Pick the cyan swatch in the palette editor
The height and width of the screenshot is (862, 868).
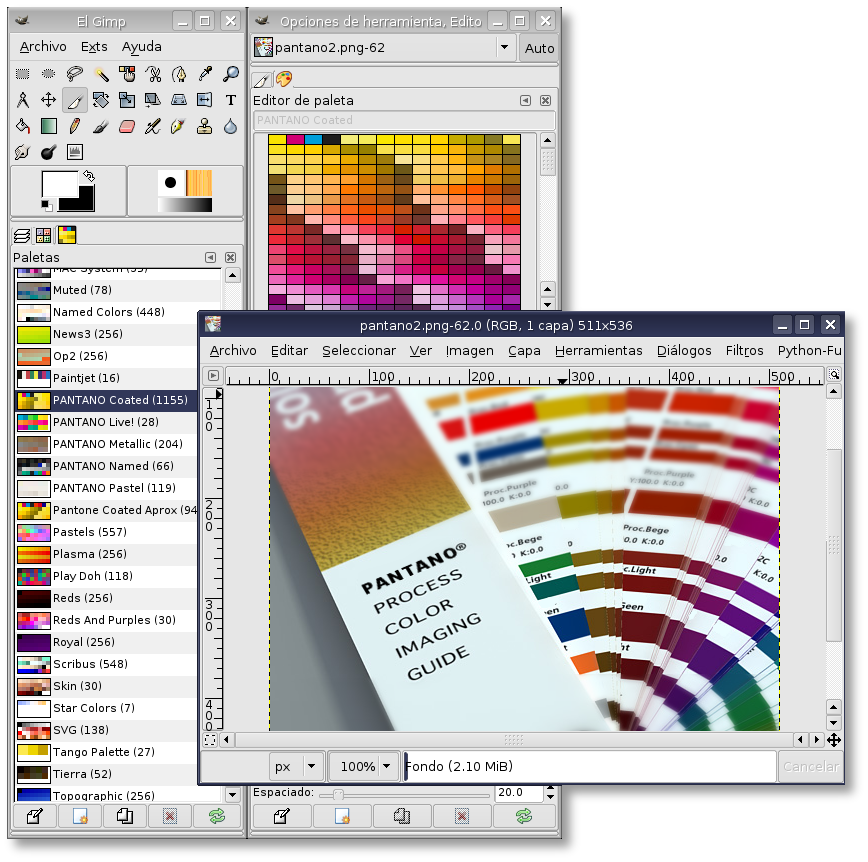click(x=313, y=139)
